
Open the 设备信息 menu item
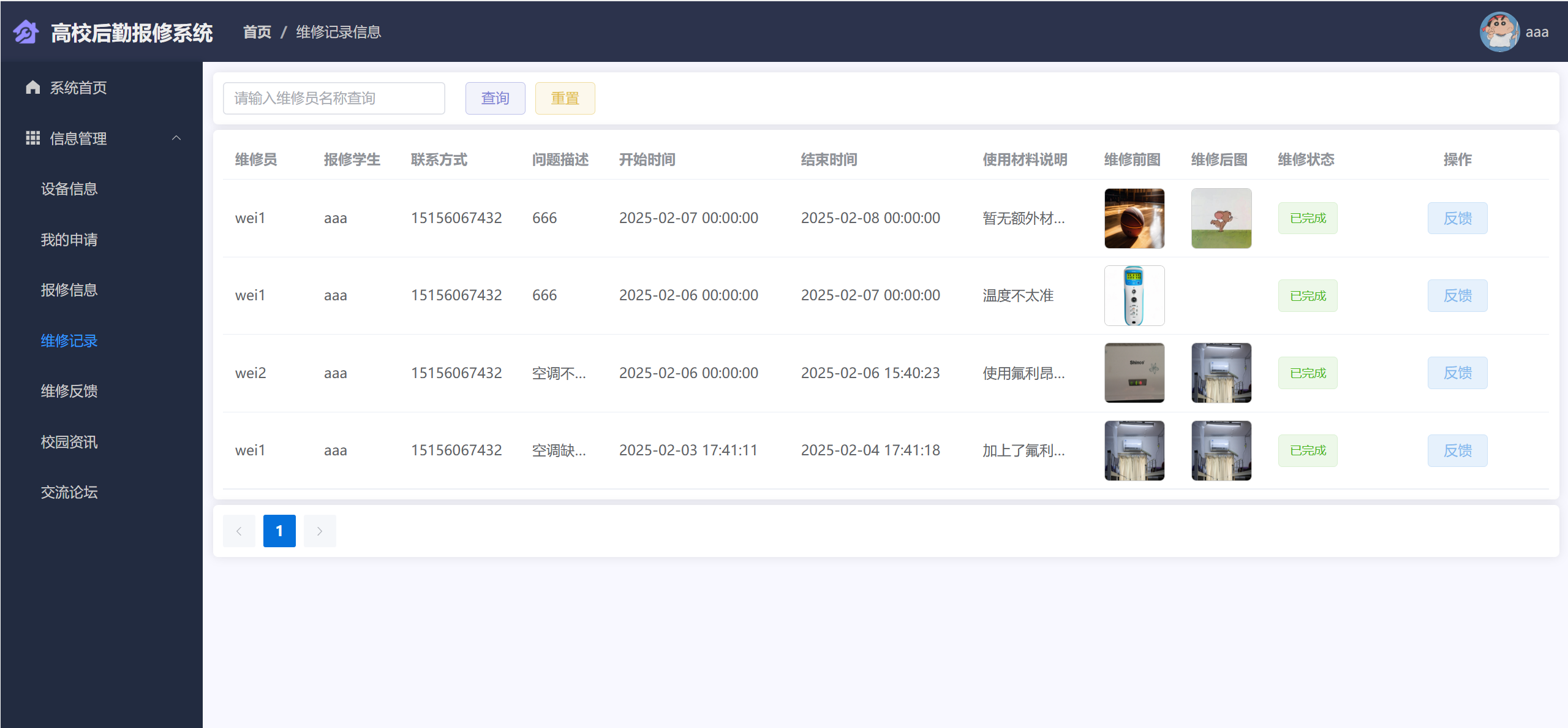point(69,189)
